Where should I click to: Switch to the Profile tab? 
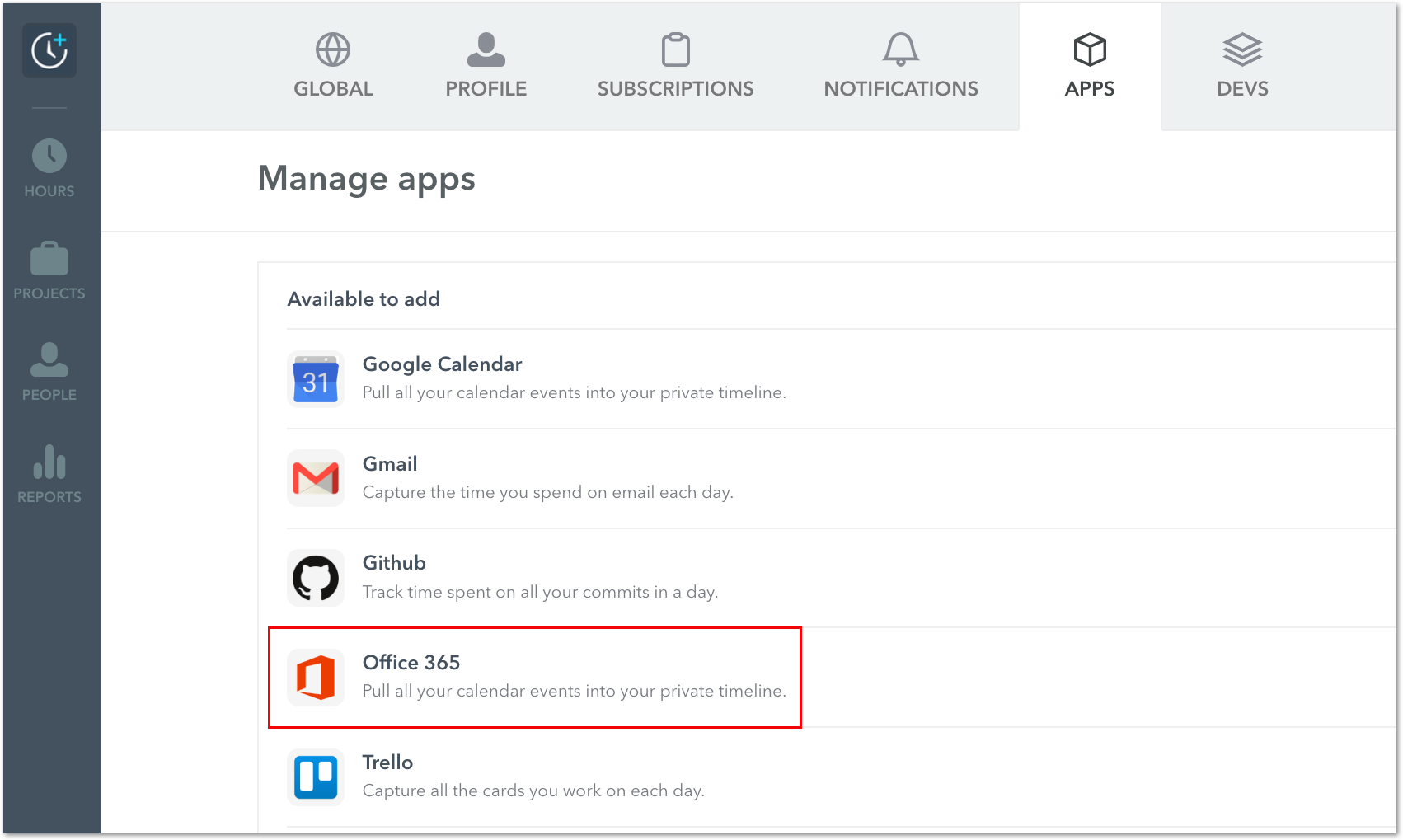coord(486,66)
